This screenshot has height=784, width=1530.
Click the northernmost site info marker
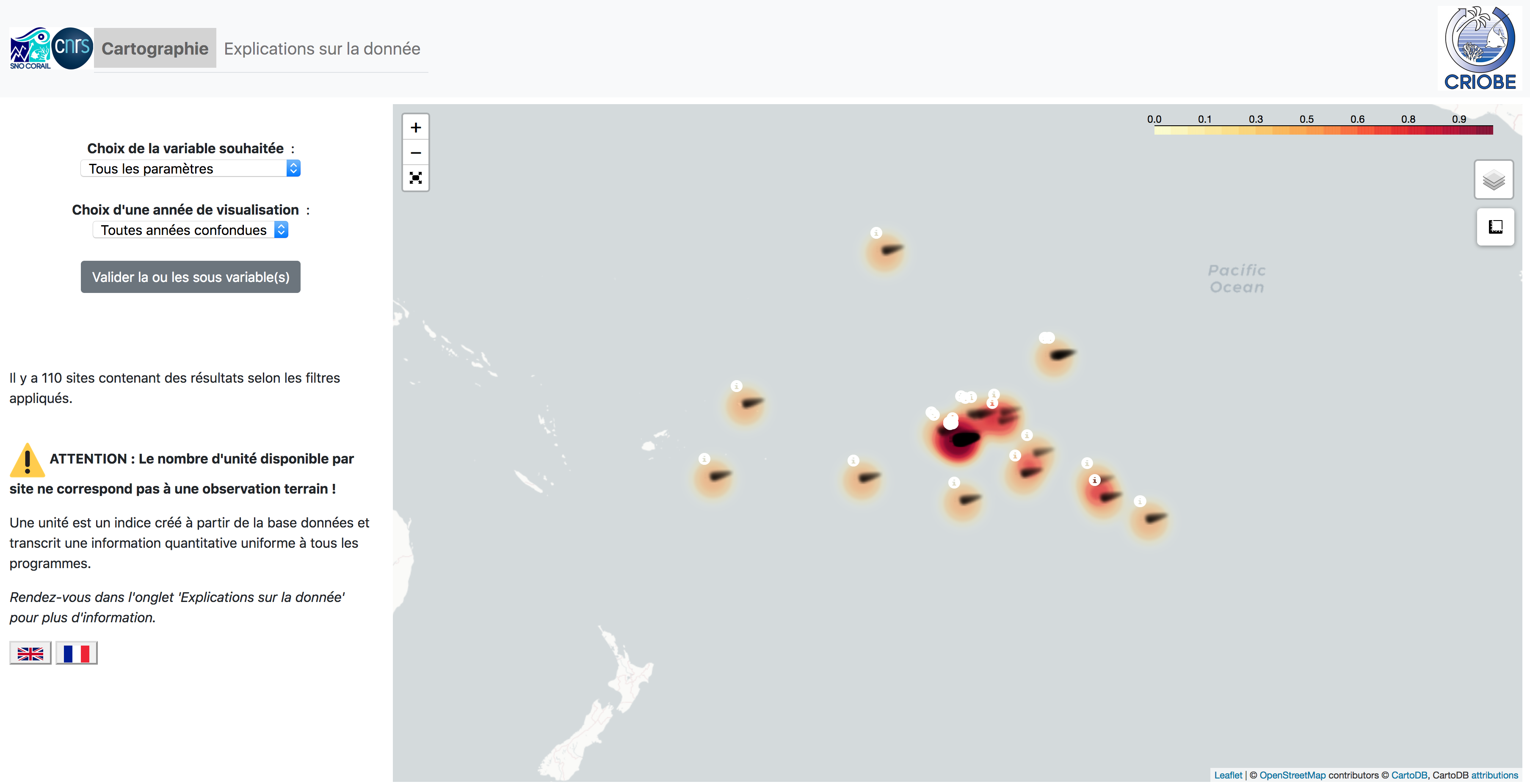tap(876, 233)
